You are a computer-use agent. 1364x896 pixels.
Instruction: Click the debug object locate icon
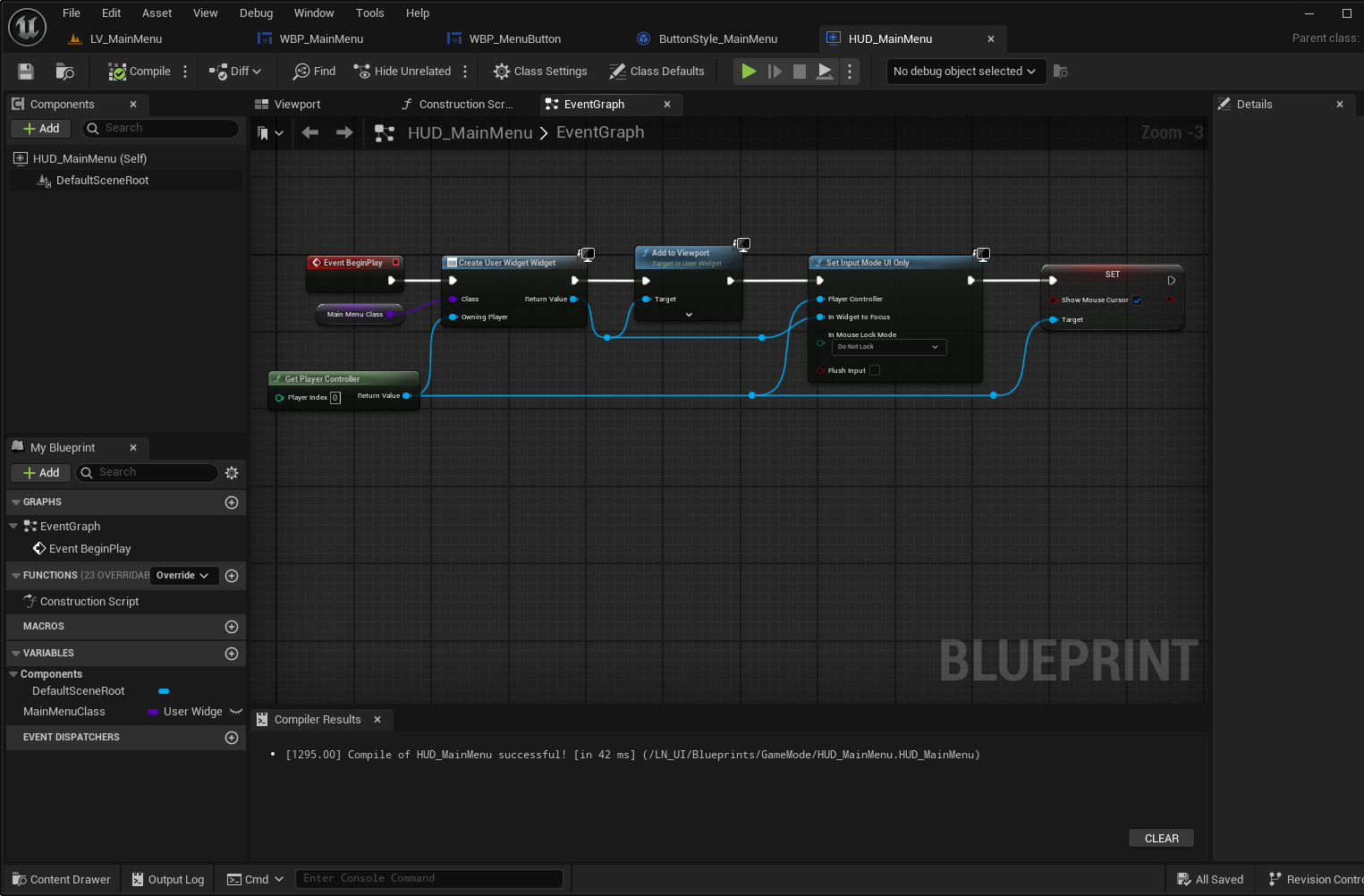(1061, 72)
